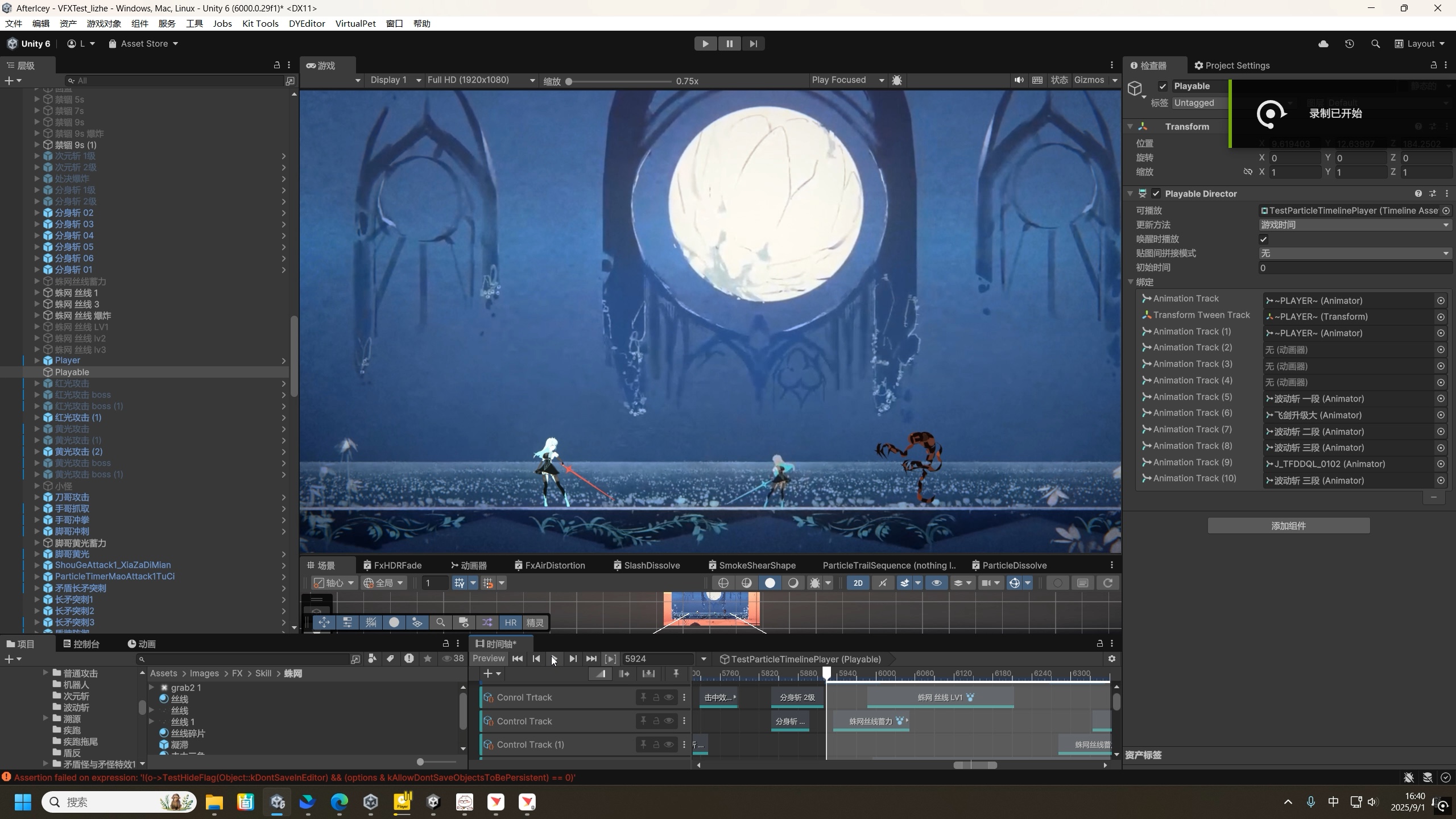Open the Asset Store dropdown
The image size is (1456, 819).
pyautogui.click(x=143, y=44)
